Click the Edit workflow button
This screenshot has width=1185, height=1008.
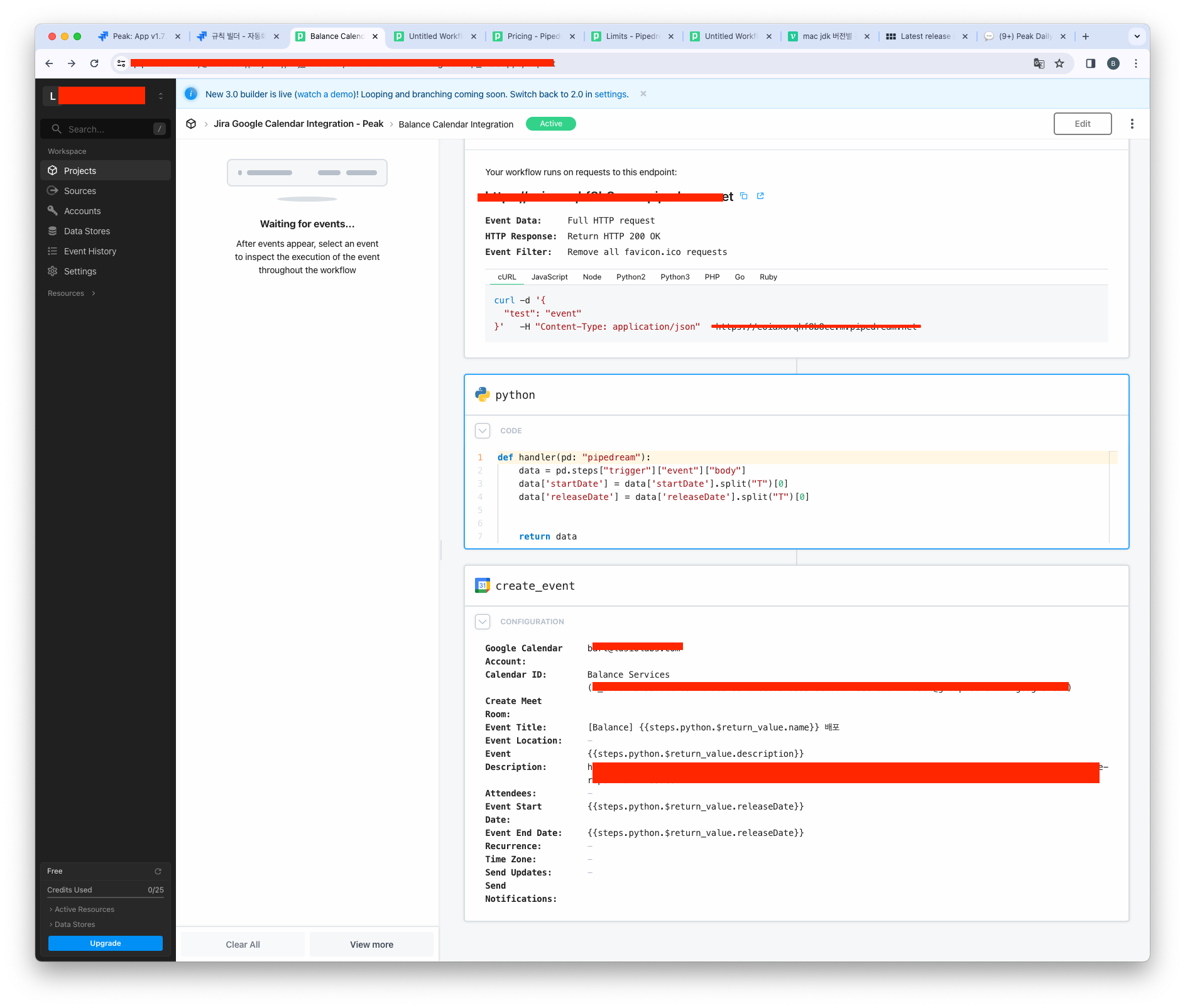(x=1083, y=124)
